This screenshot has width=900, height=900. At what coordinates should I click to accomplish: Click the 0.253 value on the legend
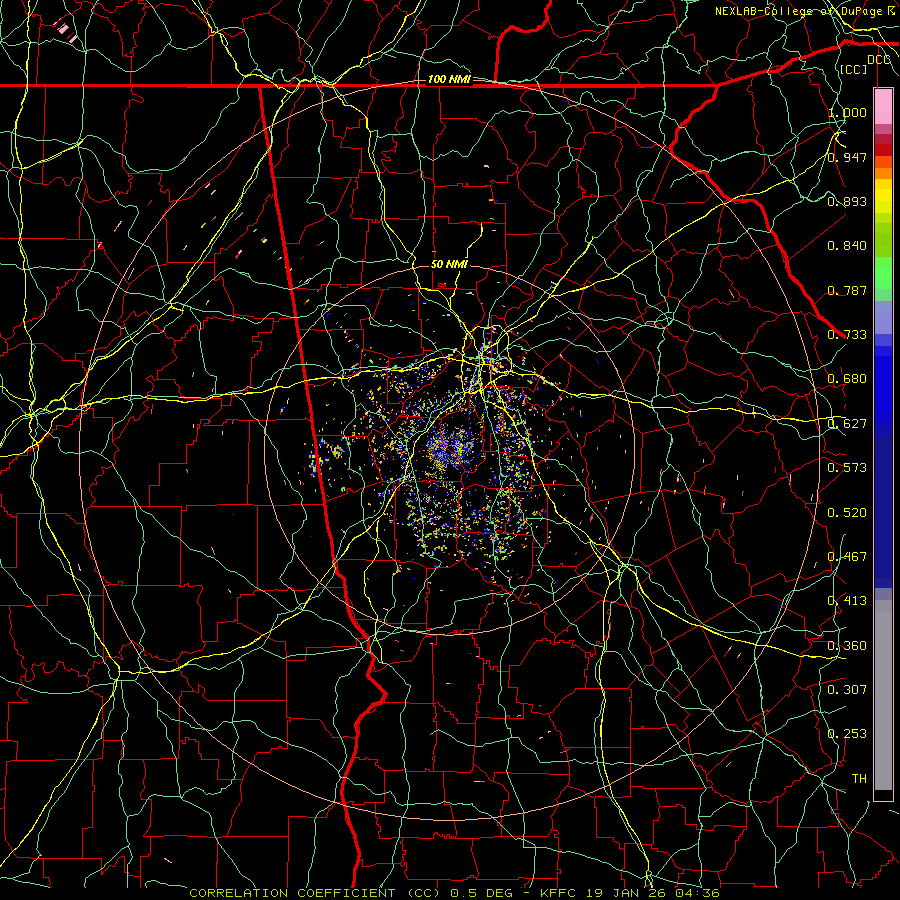(x=847, y=734)
